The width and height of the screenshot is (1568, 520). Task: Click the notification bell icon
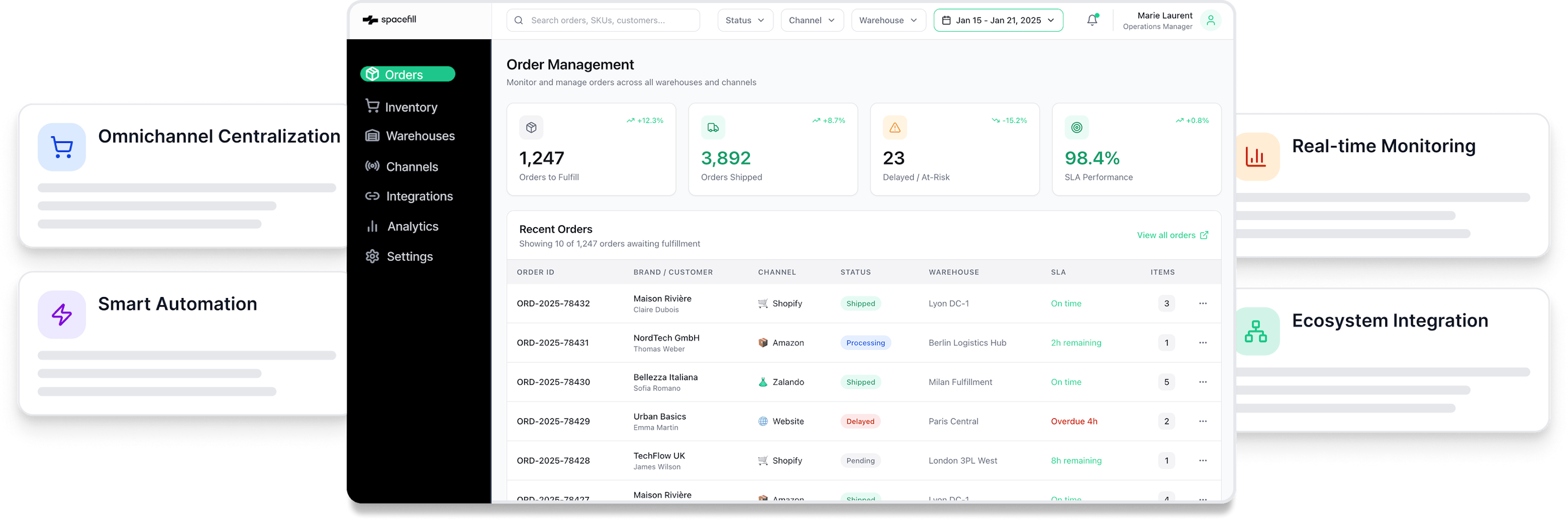click(x=1092, y=20)
